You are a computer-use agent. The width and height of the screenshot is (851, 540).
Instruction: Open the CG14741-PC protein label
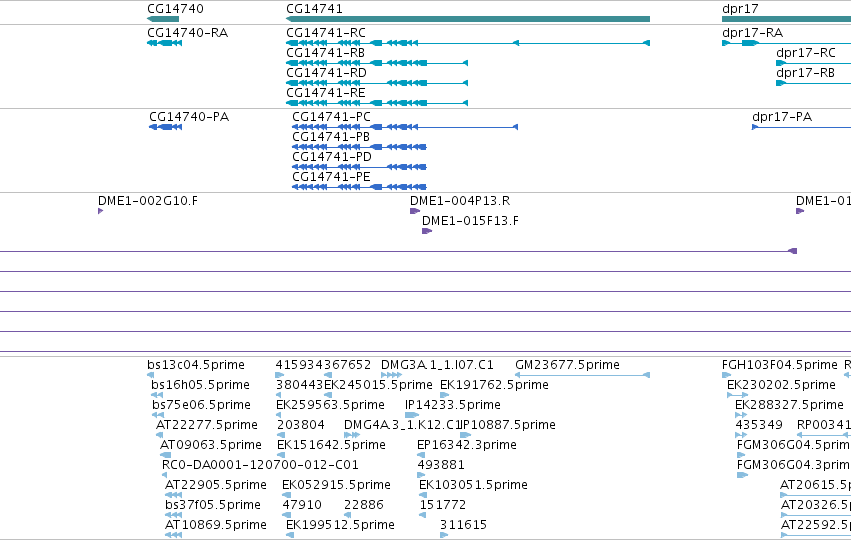tap(332, 117)
